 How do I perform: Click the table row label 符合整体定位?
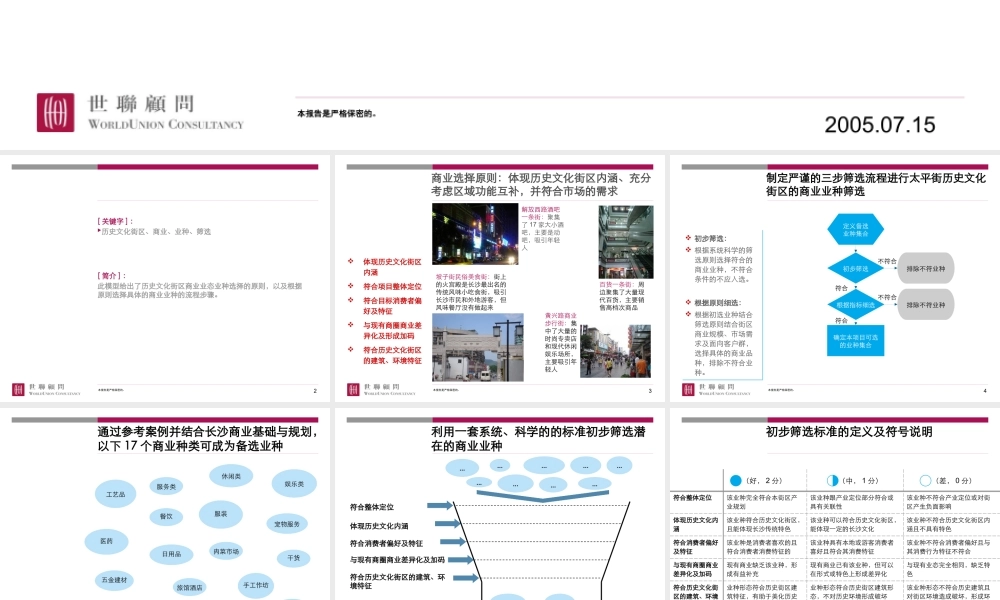pos(692,497)
